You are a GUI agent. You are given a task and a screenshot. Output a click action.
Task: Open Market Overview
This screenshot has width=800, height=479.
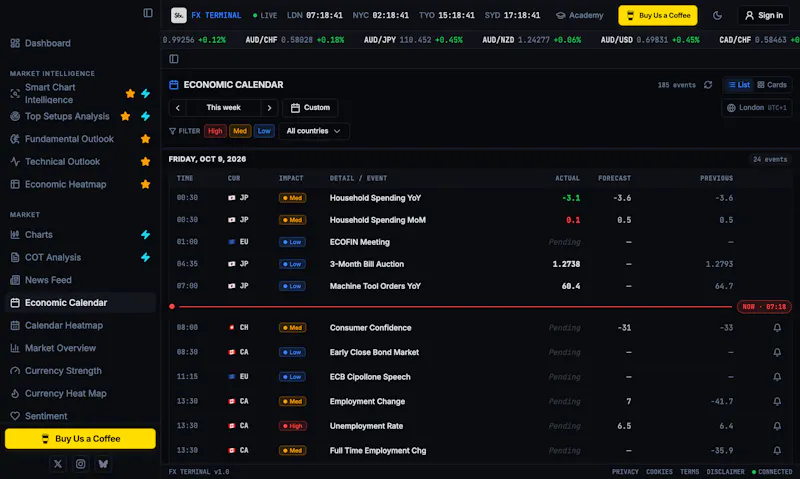[x=60, y=348]
